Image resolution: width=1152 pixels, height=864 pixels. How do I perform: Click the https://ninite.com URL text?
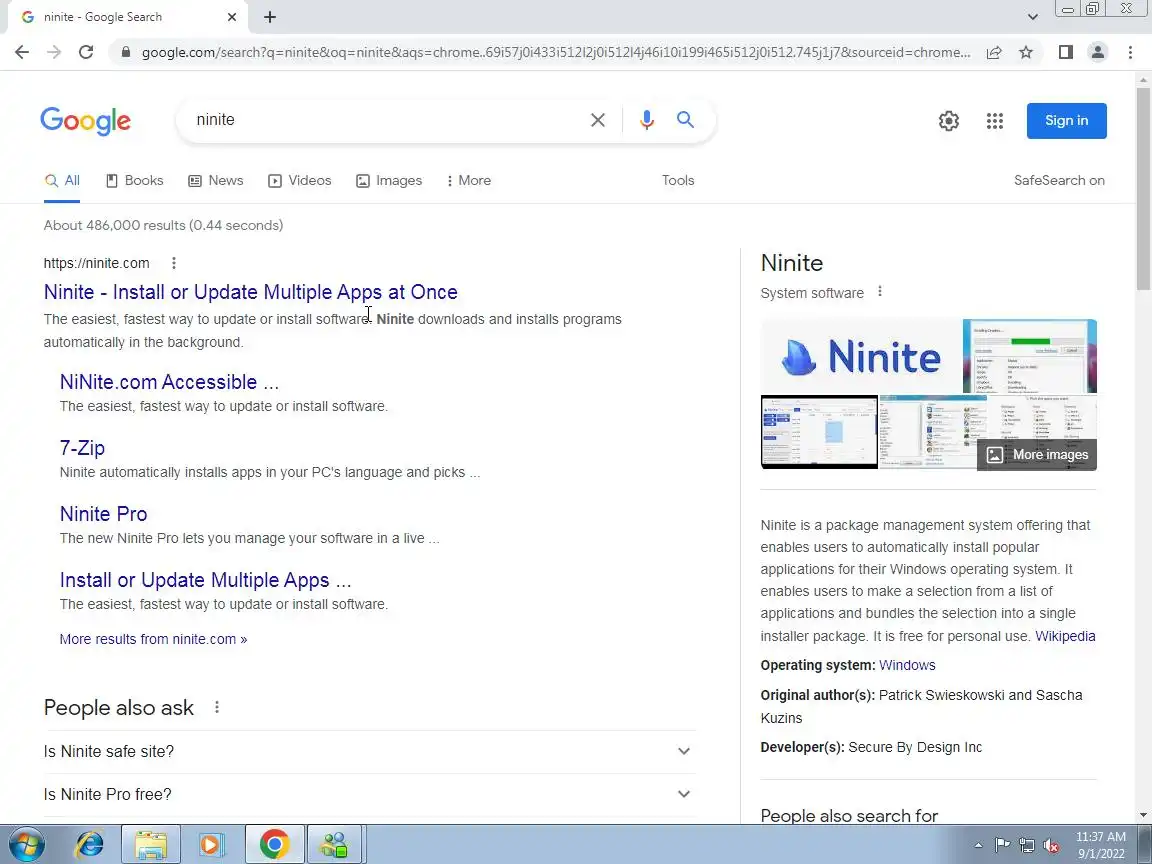pyautogui.click(x=96, y=263)
